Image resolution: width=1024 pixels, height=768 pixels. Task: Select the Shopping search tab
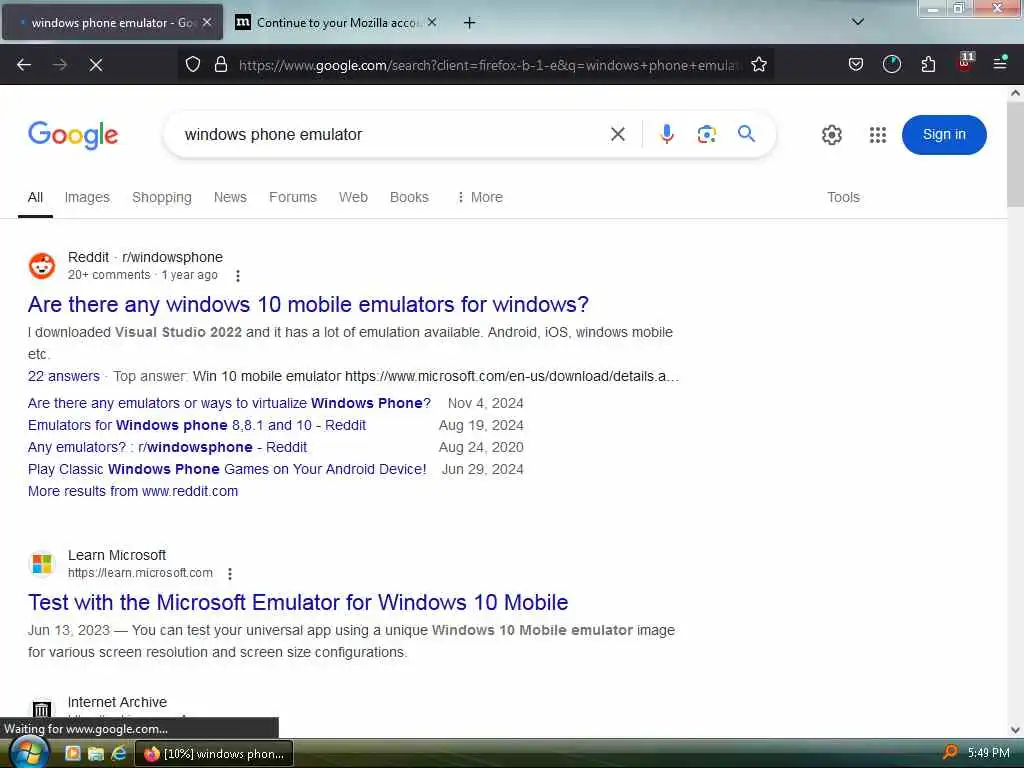(x=162, y=197)
